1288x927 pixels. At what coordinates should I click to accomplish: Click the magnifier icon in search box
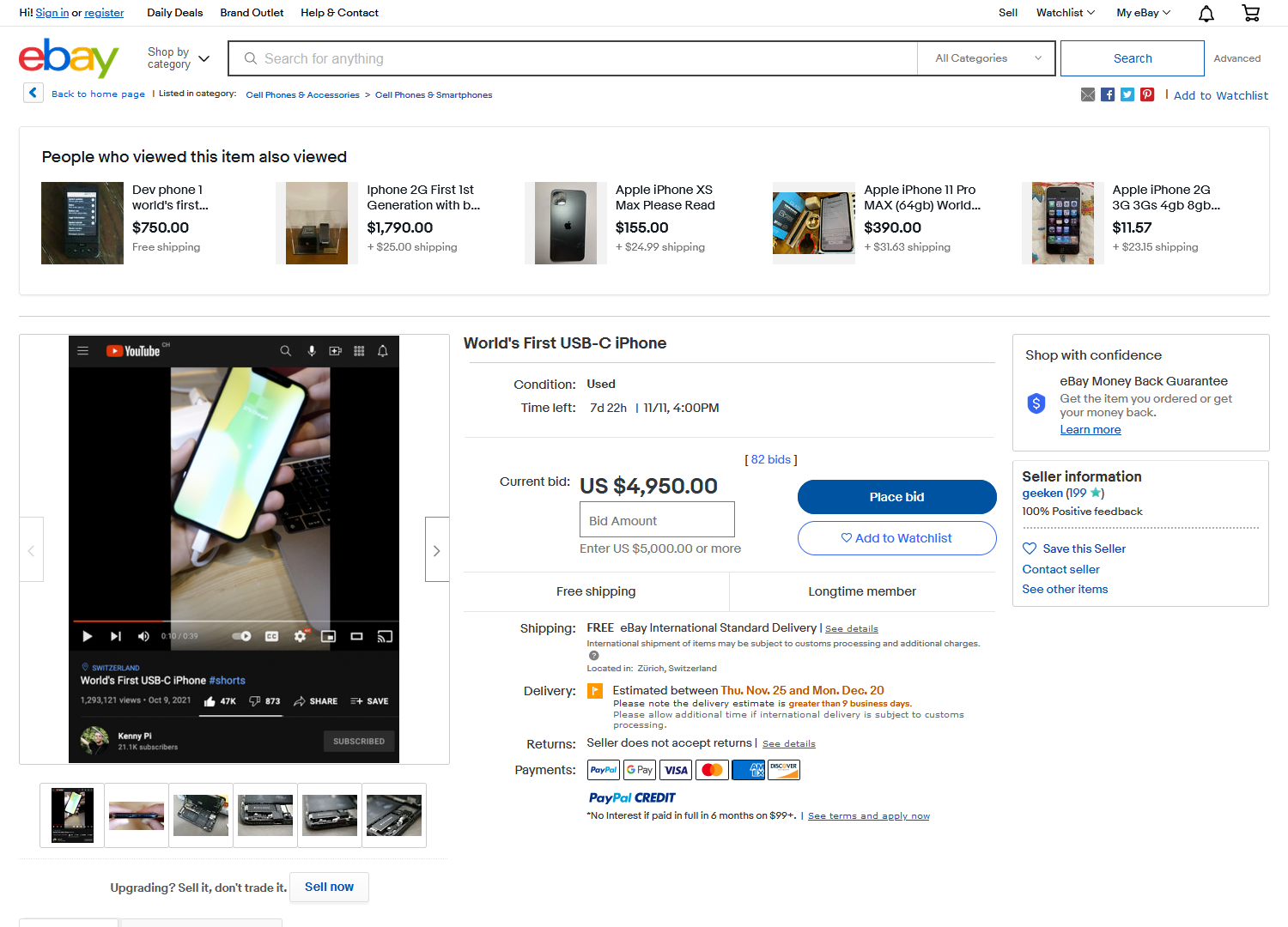point(251,58)
